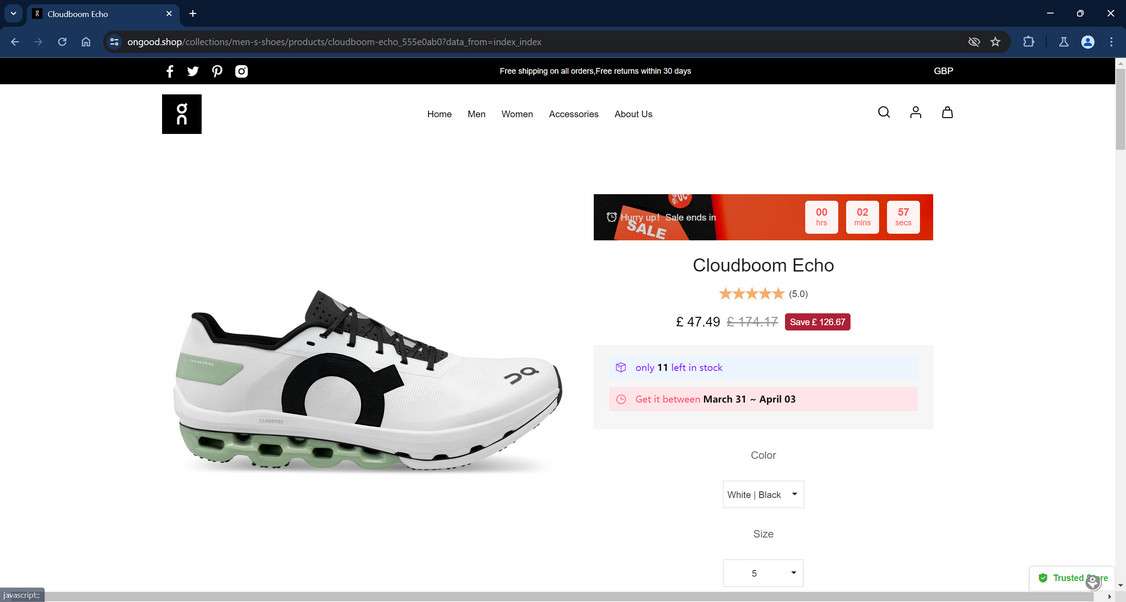The width and height of the screenshot is (1126, 602).
Task: Open the Men menu
Action: click(x=476, y=114)
